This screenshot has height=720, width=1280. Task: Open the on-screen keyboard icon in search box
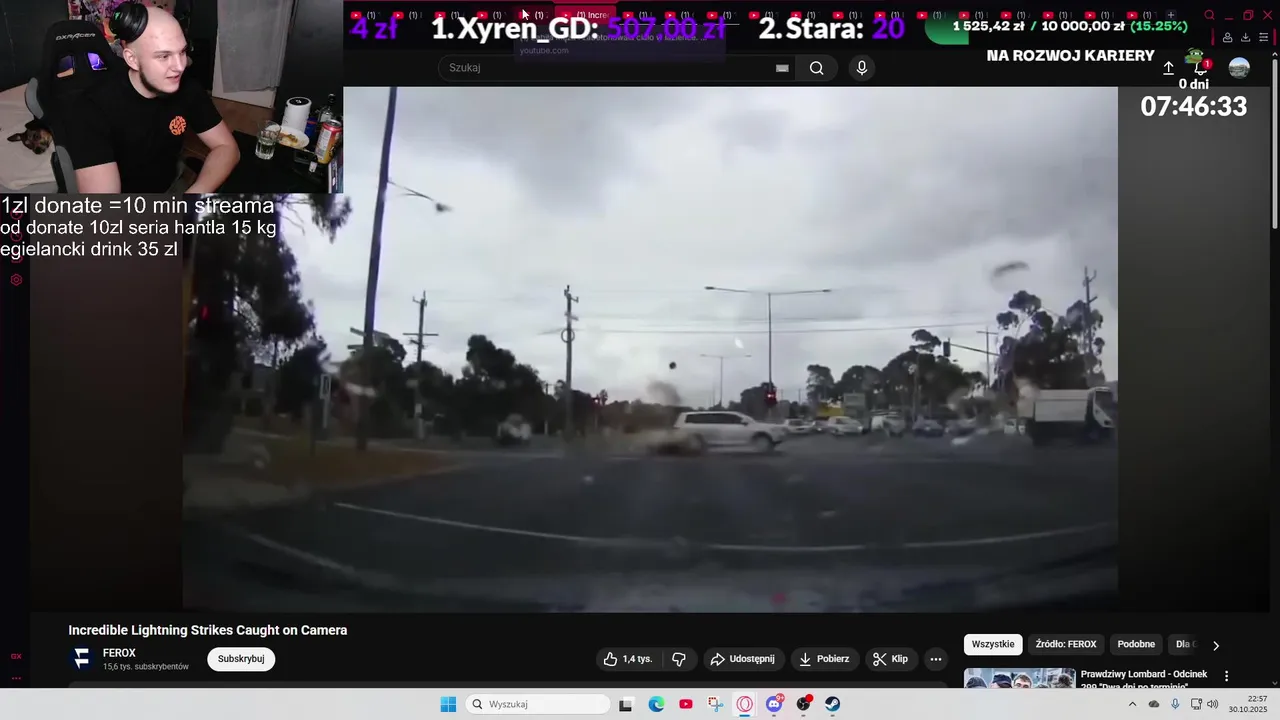[782, 68]
